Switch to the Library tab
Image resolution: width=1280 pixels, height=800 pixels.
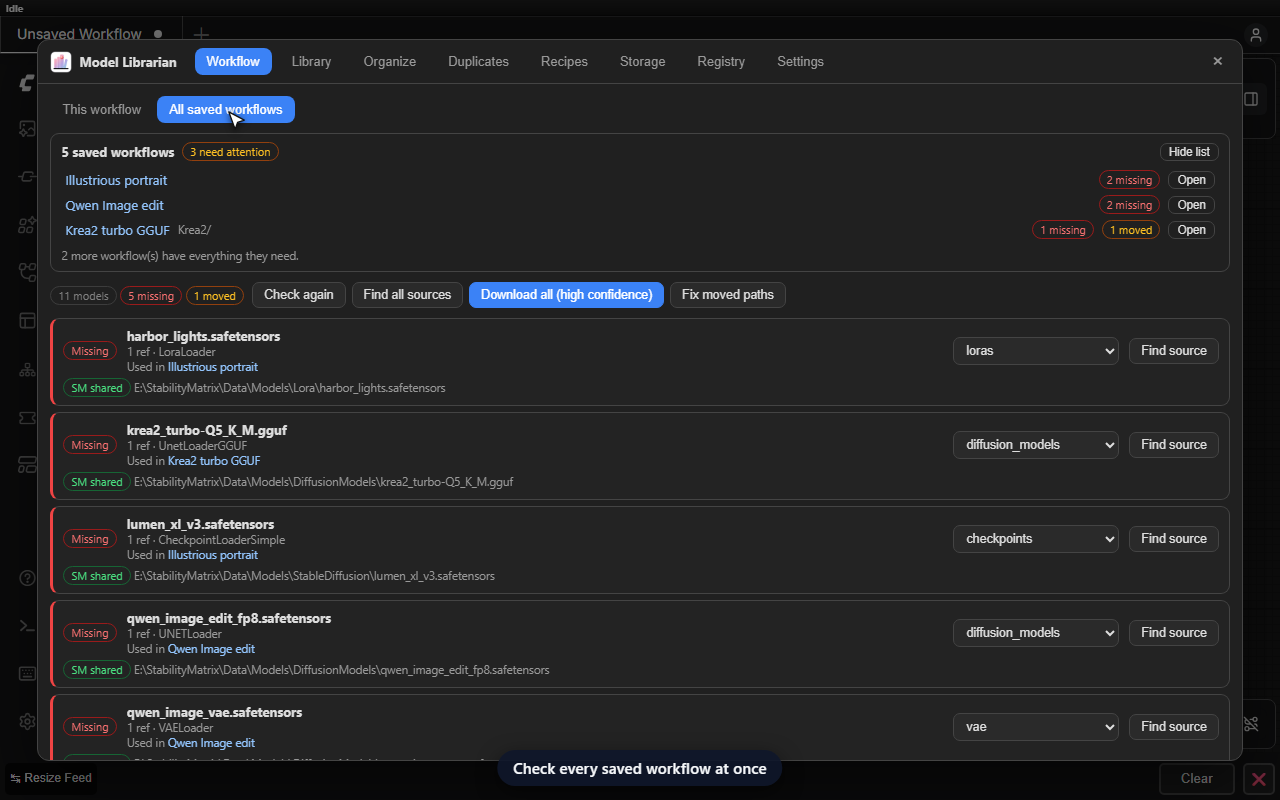[311, 62]
